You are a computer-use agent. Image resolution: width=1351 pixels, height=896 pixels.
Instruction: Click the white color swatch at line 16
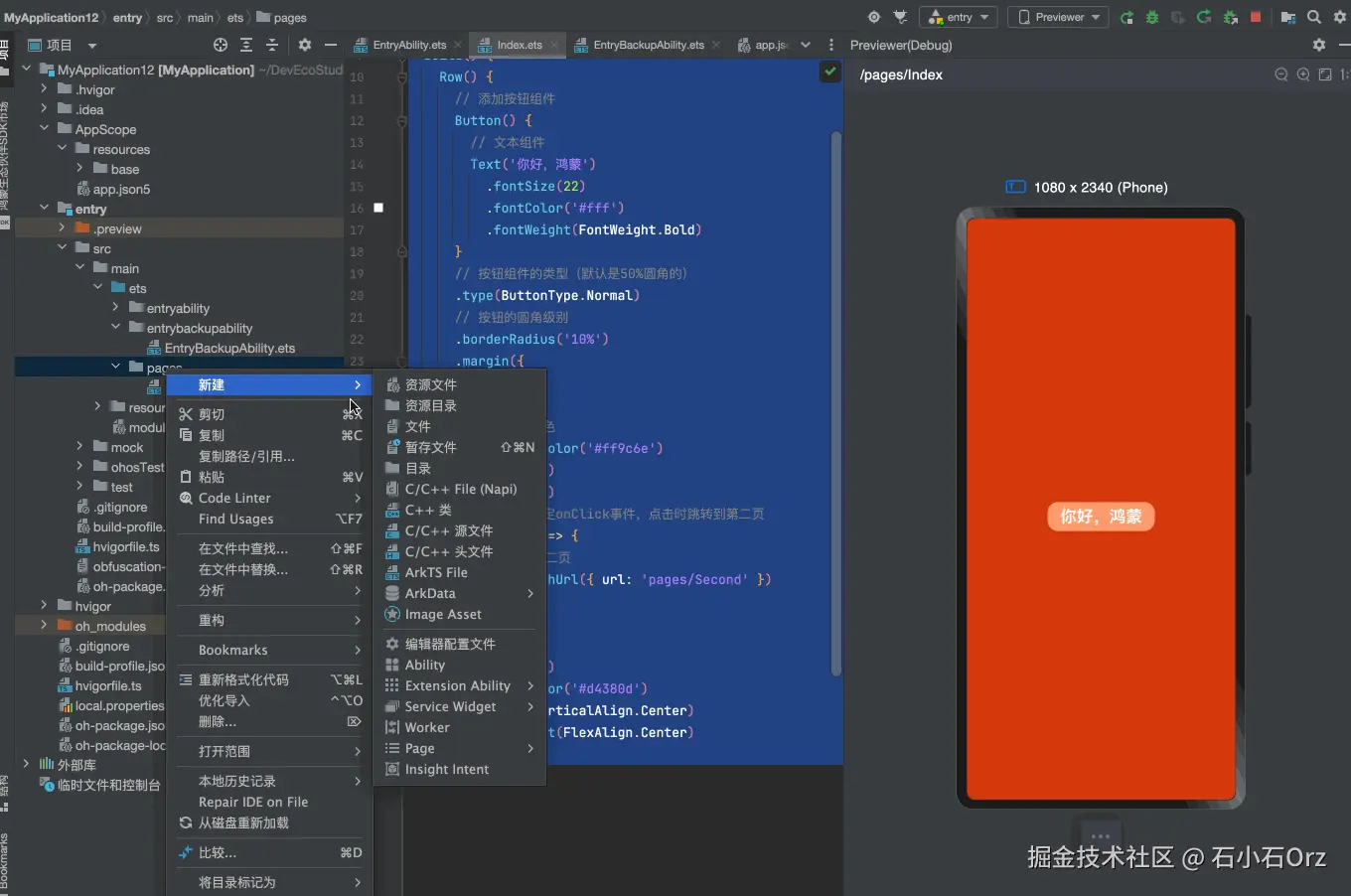[378, 208]
